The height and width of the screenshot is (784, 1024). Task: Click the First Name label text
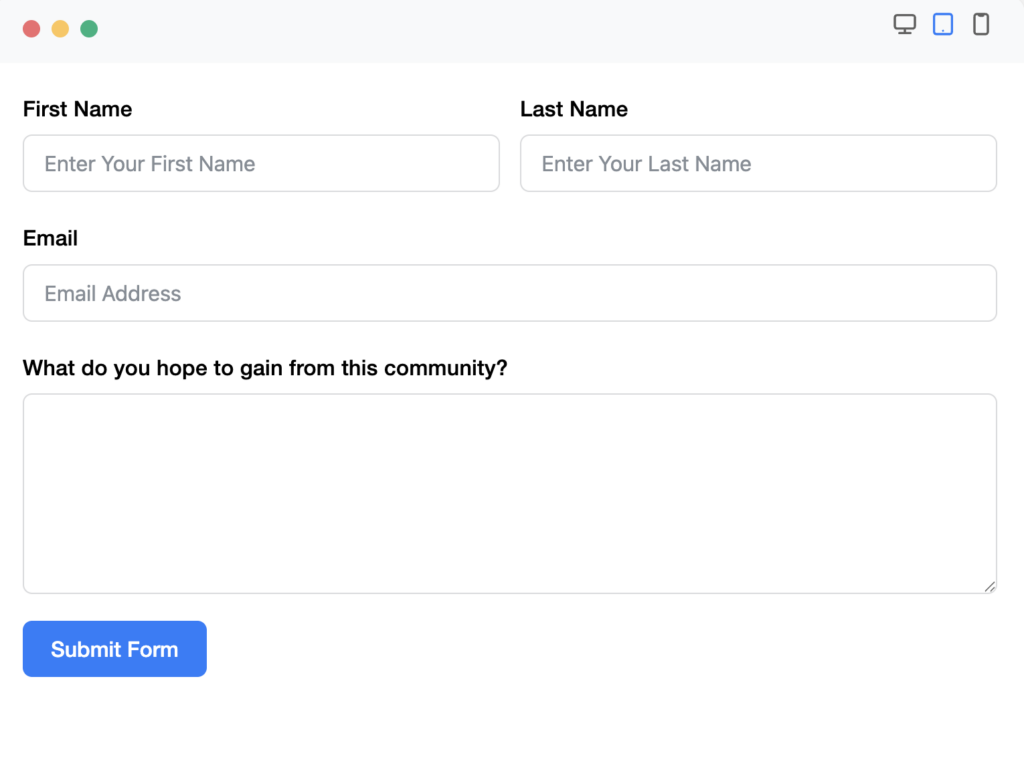77,109
